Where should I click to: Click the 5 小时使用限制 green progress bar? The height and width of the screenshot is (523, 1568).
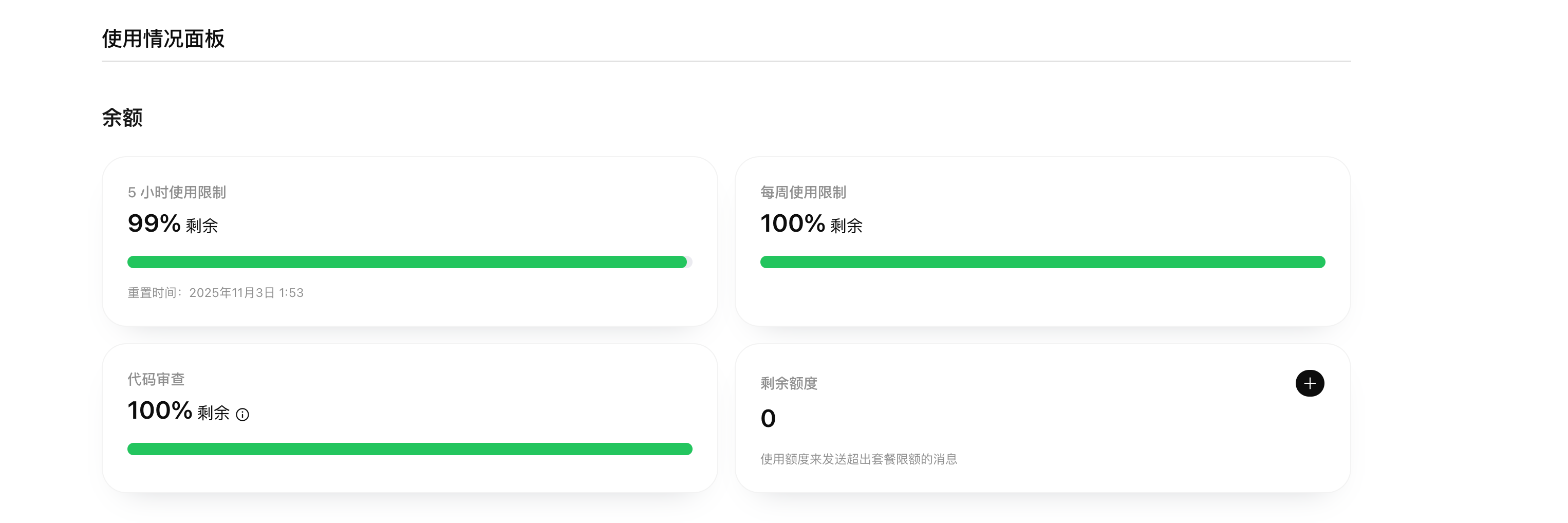pos(406,263)
